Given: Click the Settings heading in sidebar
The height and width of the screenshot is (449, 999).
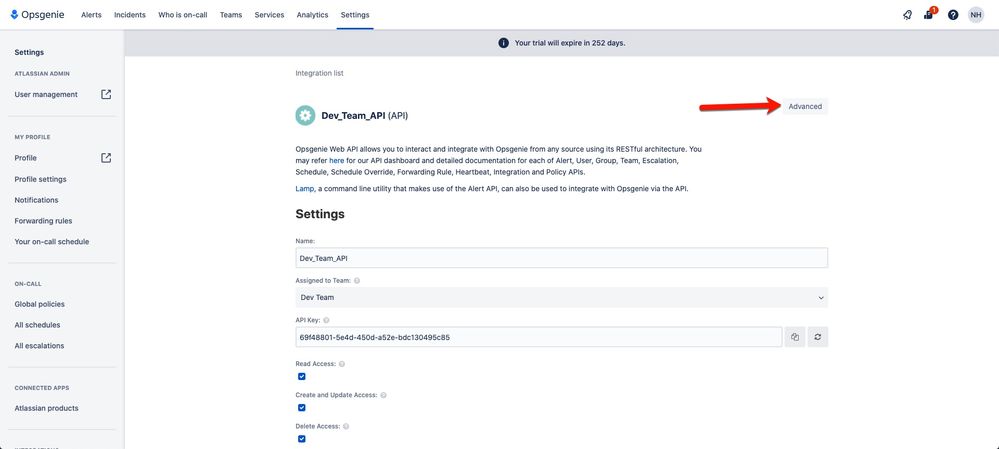Looking at the screenshot, I should 29,52.
